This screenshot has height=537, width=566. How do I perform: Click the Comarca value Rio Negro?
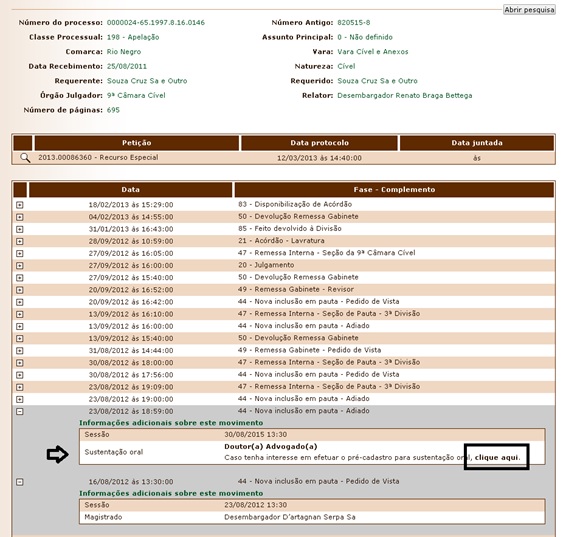click(124, 52)
